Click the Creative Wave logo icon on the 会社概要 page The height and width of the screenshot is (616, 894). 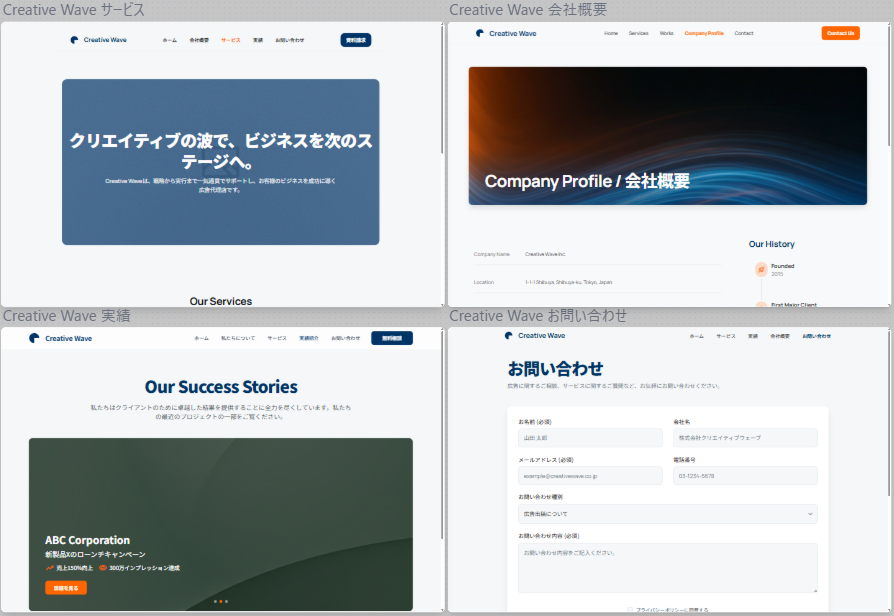tap(480, 33)
